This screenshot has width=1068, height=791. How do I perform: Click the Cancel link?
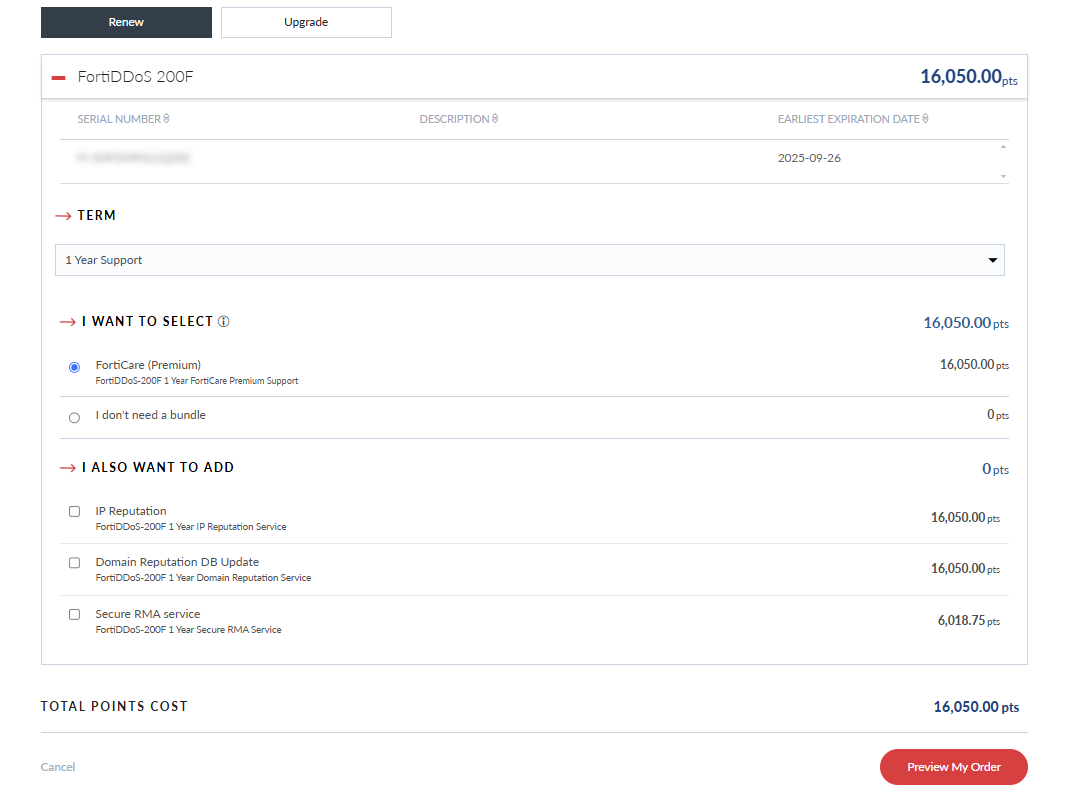(57, 766)
